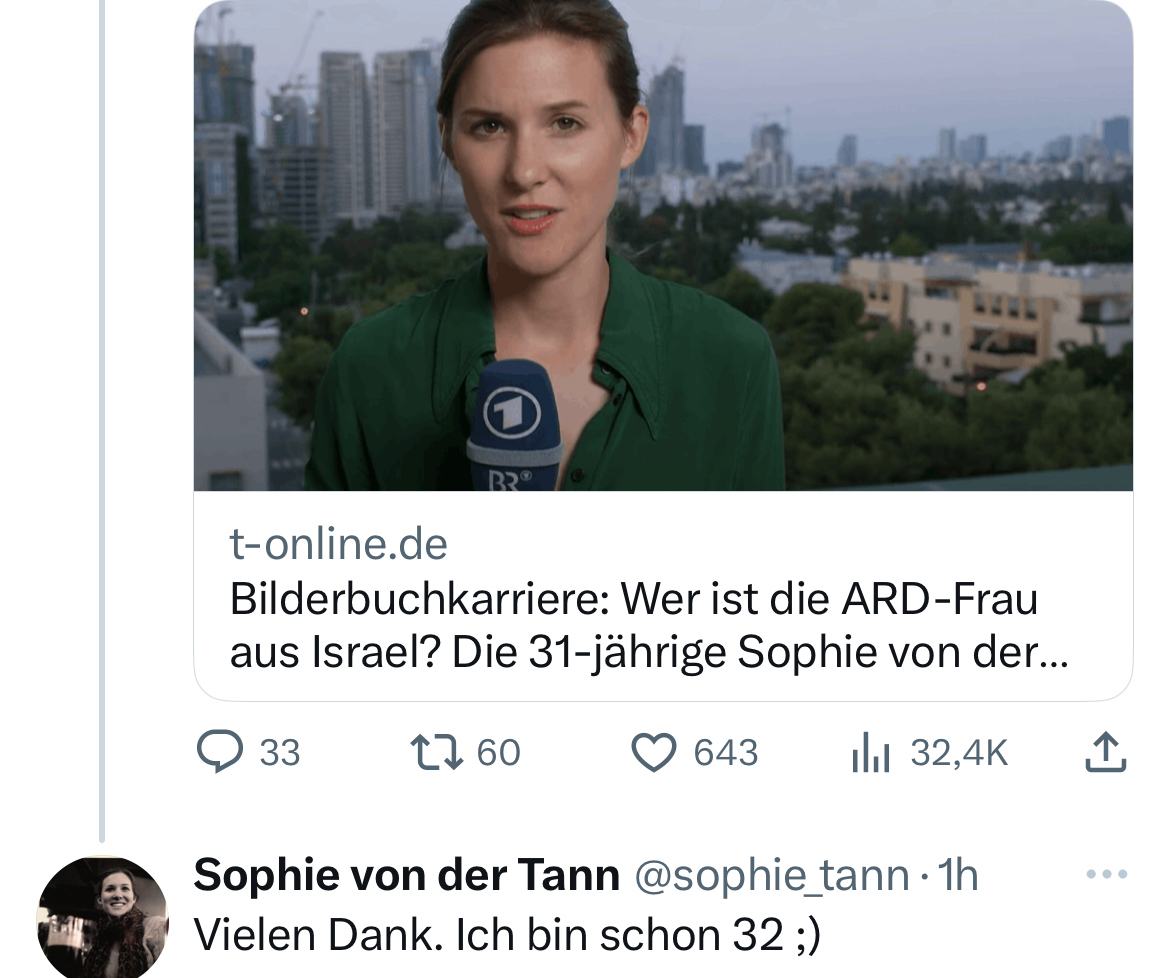Click the reply count 33
1170x978 pixels.
pos(279,753)
